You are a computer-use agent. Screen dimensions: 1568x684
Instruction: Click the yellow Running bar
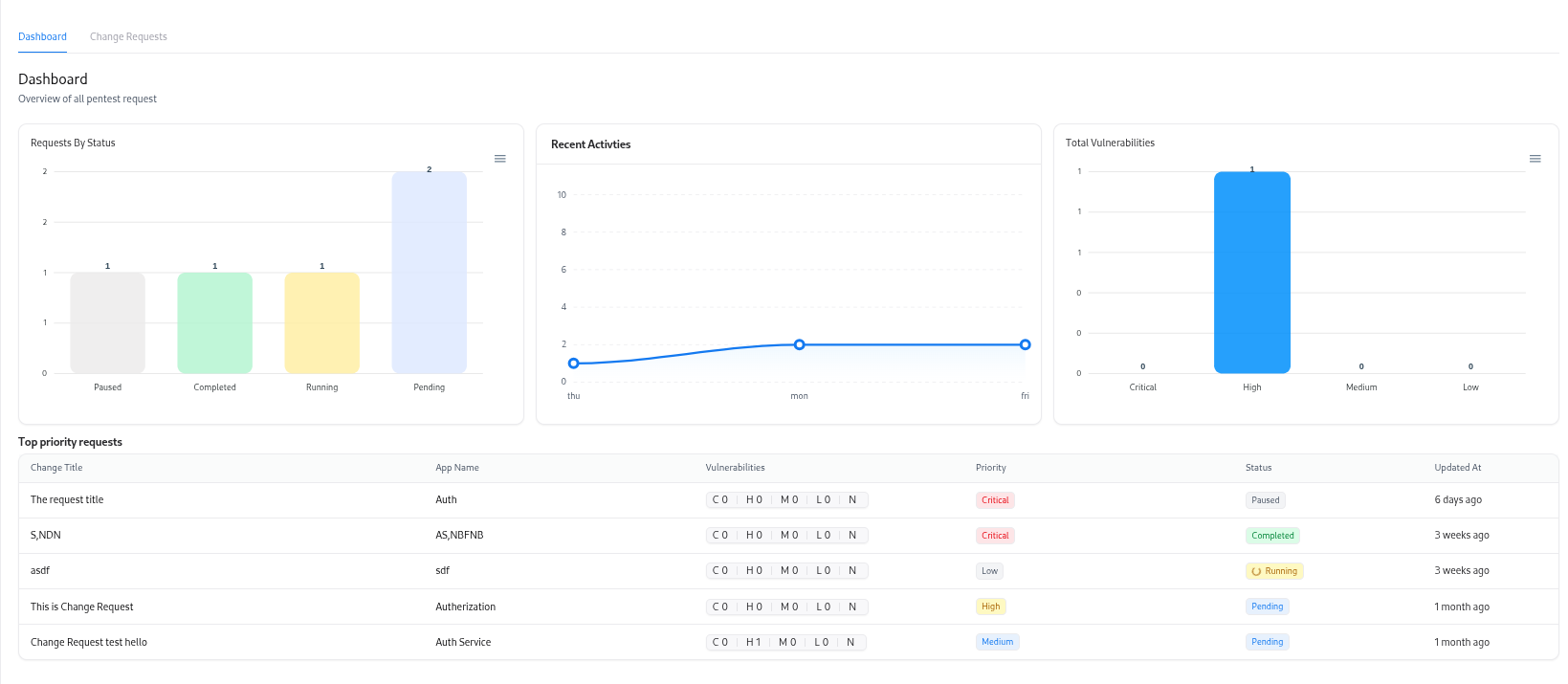click(321, 323)
